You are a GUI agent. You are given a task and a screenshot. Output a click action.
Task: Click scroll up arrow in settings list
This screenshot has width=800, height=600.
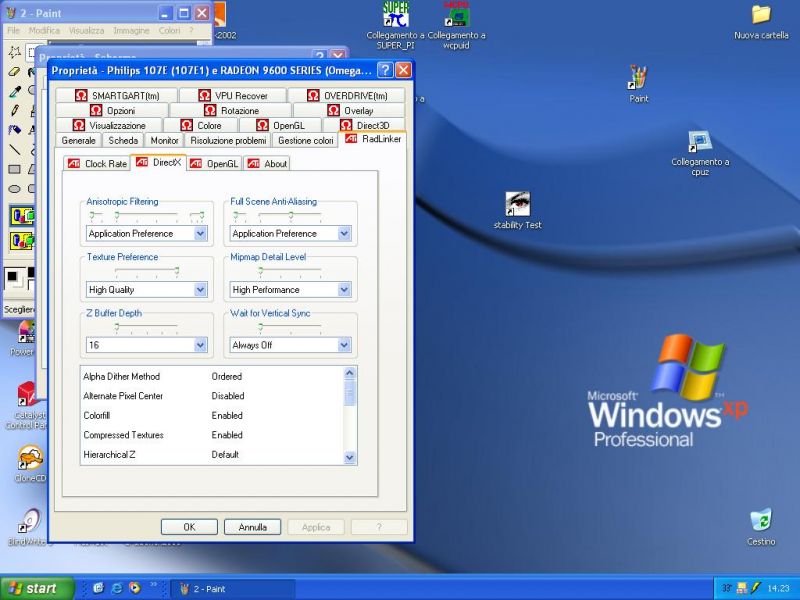click(x=349, y=373)
